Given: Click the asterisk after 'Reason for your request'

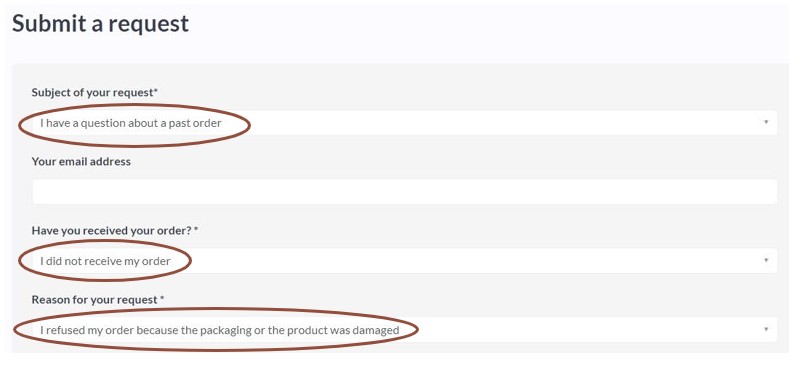Looking at the screenshot, I should click(x=162, y=299).
